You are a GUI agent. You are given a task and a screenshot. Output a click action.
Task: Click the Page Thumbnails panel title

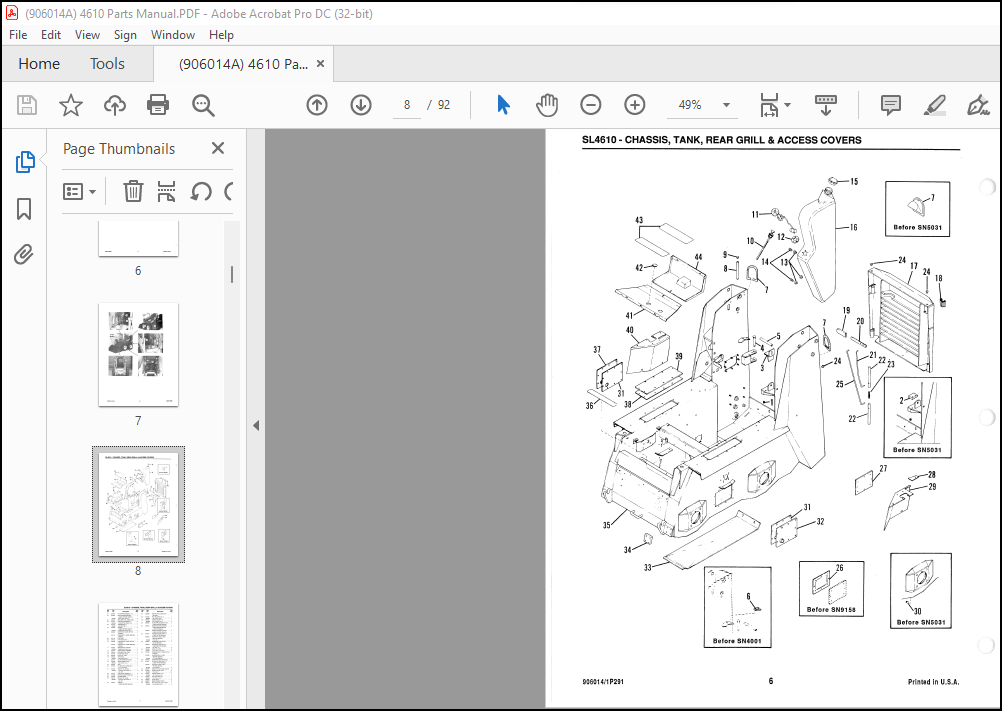point(119,149)
